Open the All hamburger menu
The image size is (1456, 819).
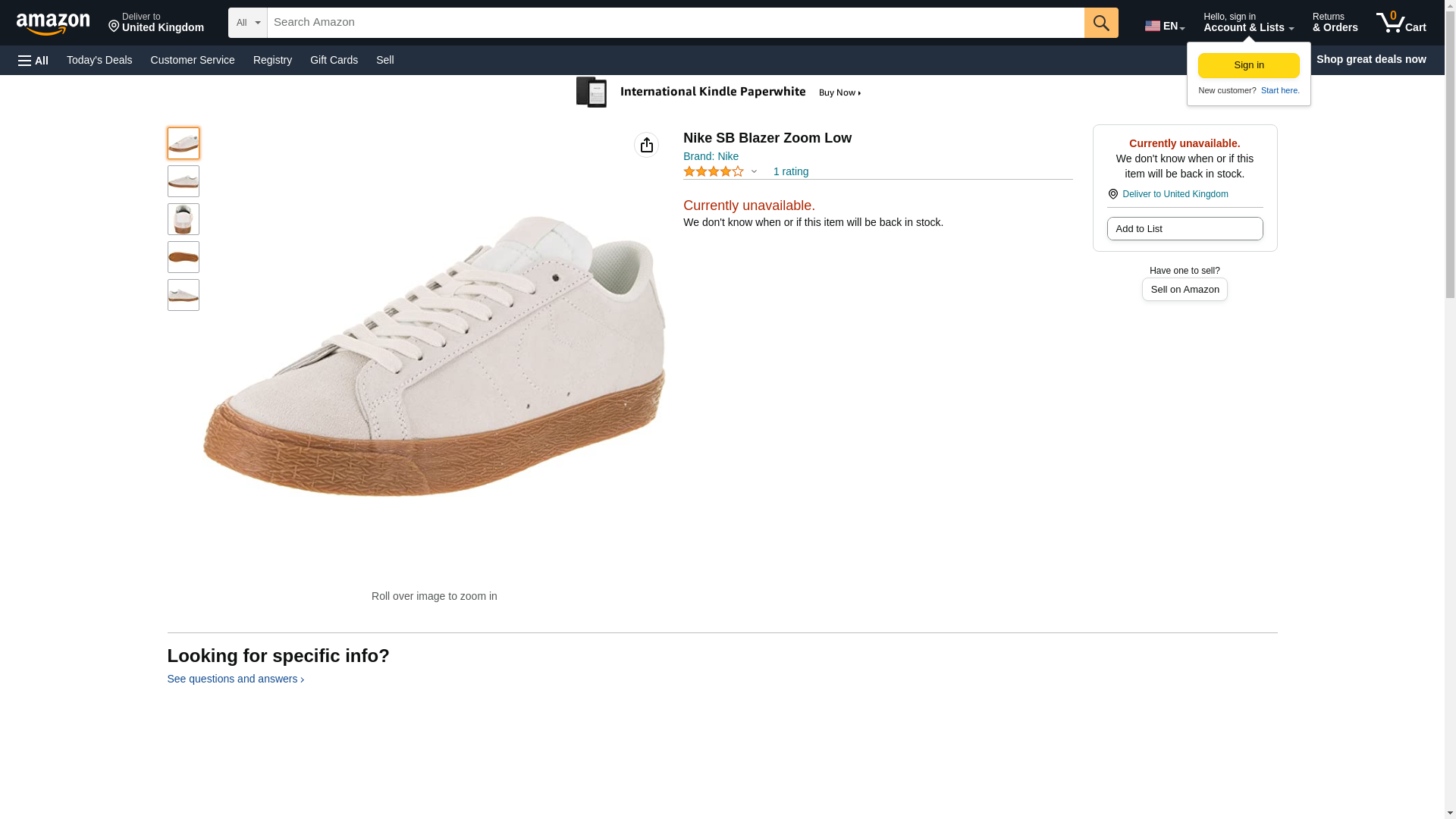33,60
